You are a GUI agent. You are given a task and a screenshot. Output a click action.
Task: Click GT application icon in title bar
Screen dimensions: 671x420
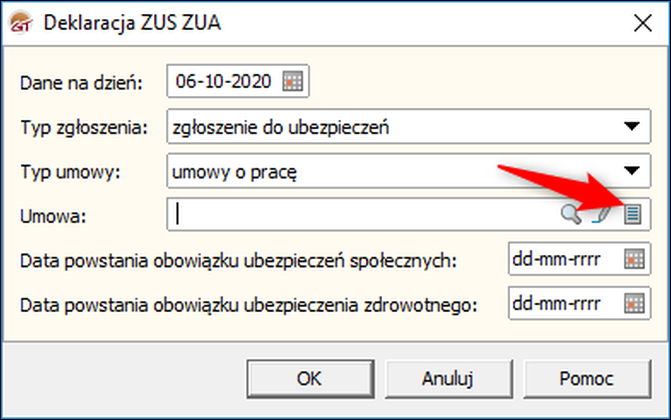[x=21, y=23]
